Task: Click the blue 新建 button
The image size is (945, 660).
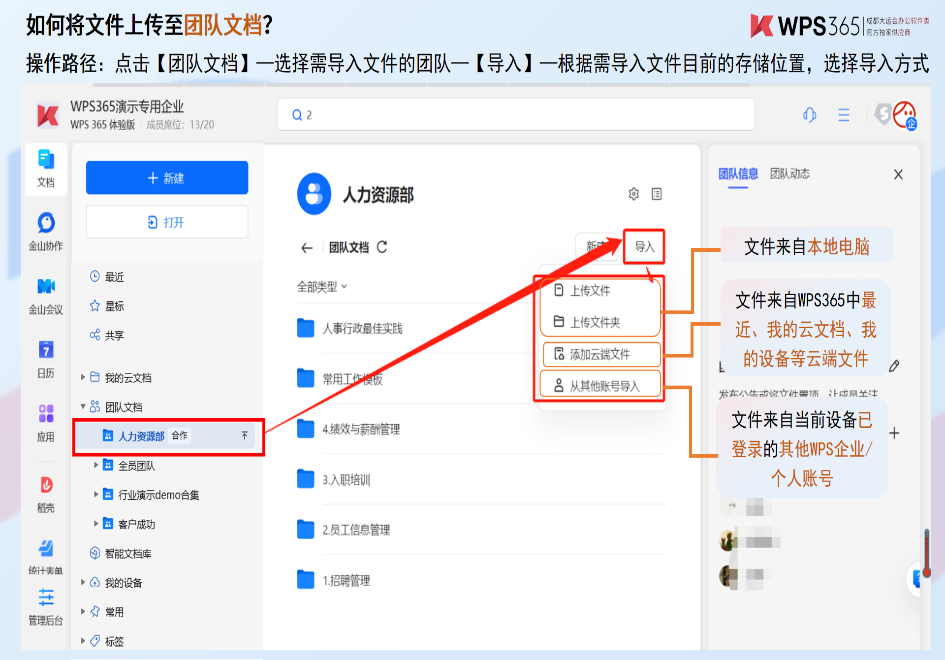Action: [166, 178]
